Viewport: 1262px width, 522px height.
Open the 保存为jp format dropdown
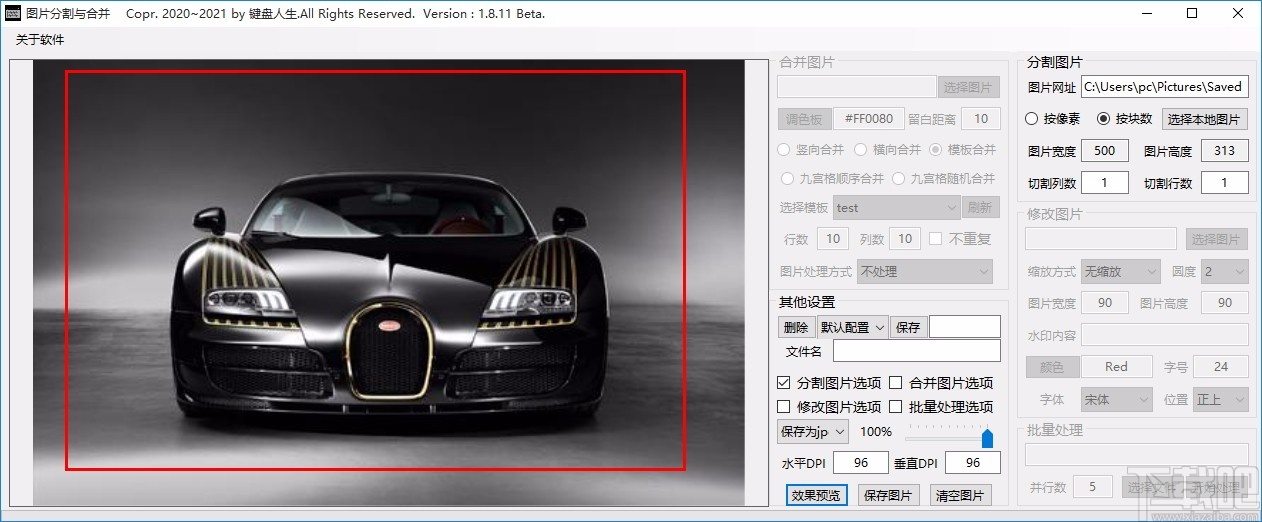[813, 432]
